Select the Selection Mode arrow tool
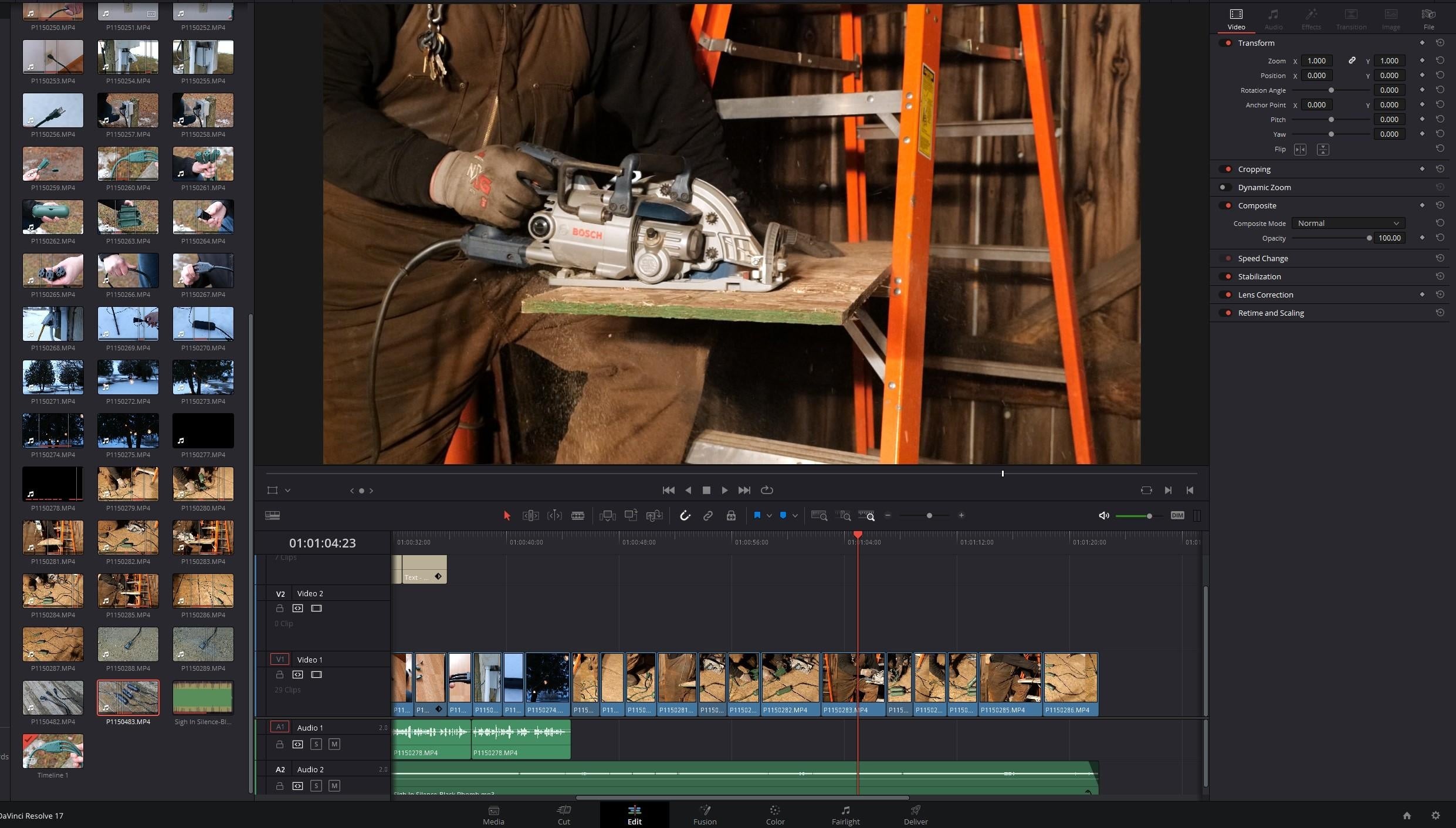 coord(507,515)
